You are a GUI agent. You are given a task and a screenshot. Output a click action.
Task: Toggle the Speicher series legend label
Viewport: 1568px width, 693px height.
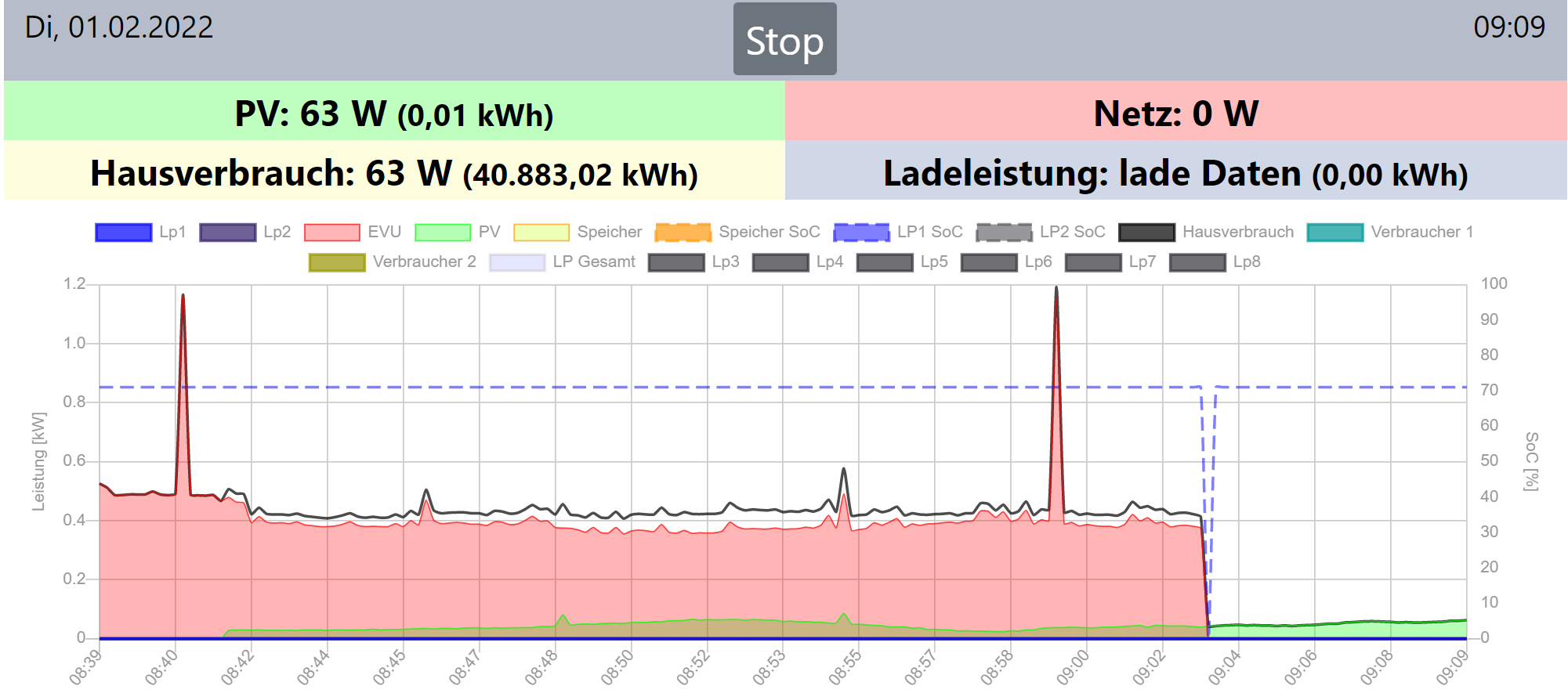[x=610, y=232]
